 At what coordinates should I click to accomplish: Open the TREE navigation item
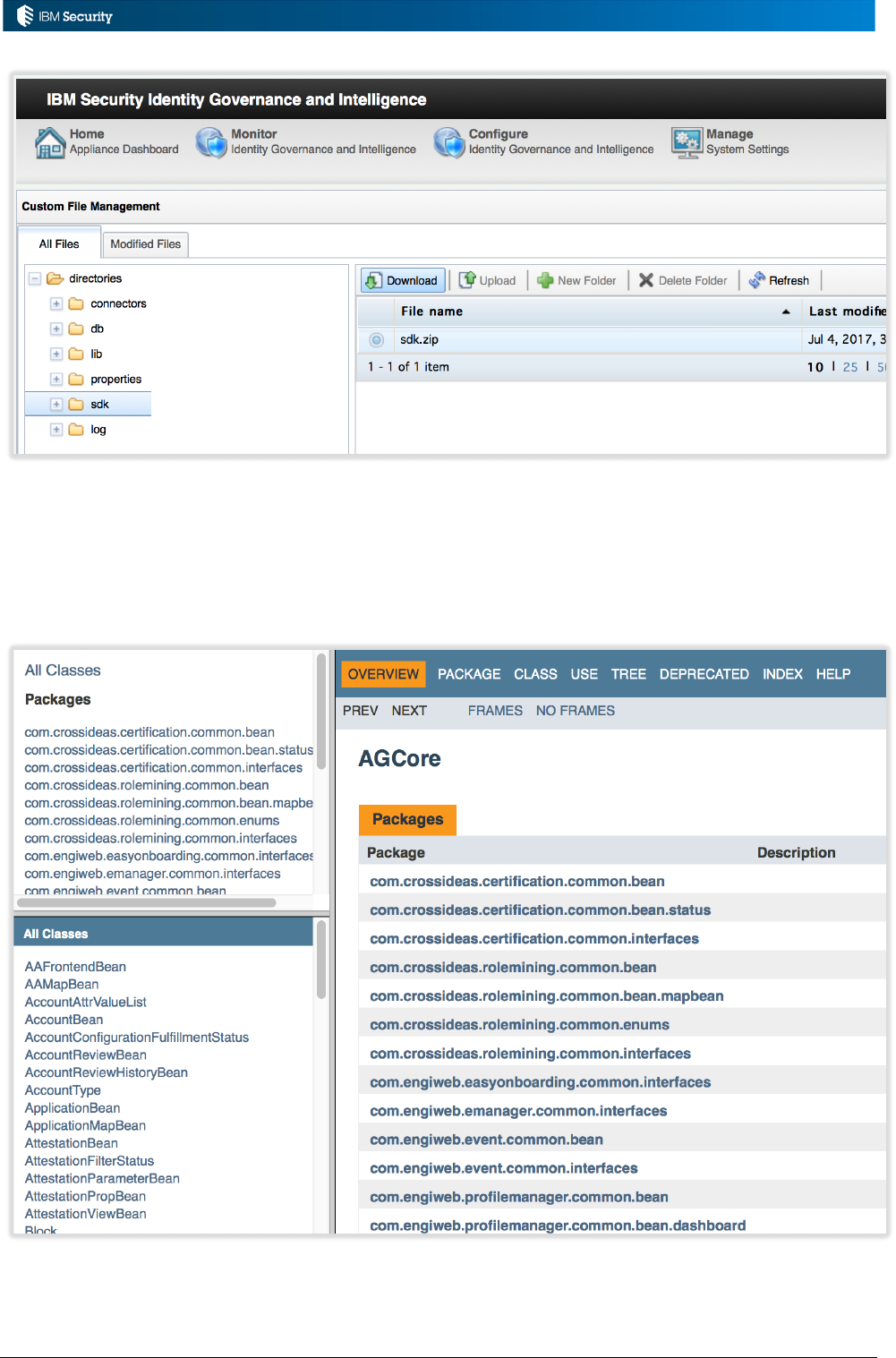628,674
